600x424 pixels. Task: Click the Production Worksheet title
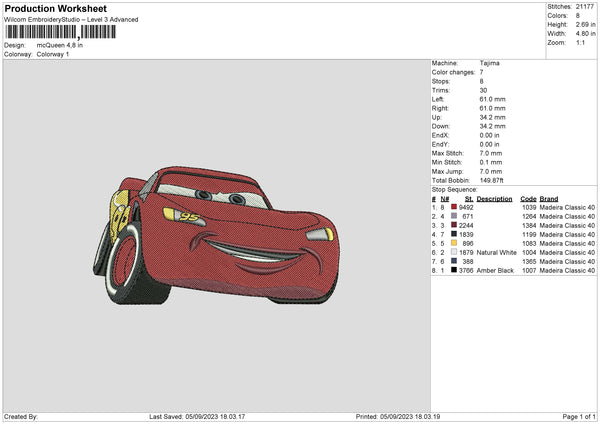[x=54, y=8]
